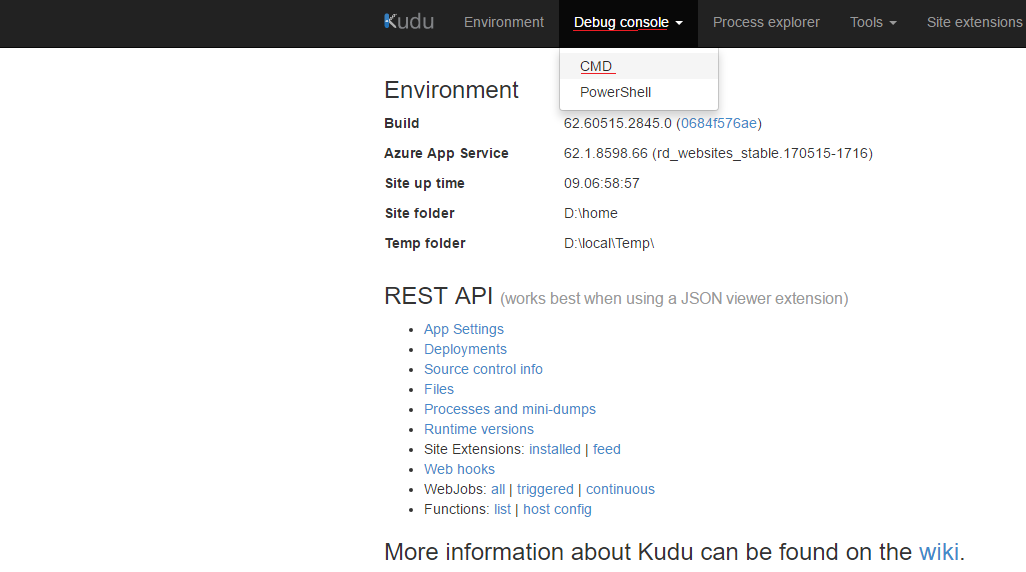Open Runtime versions link

479,429
